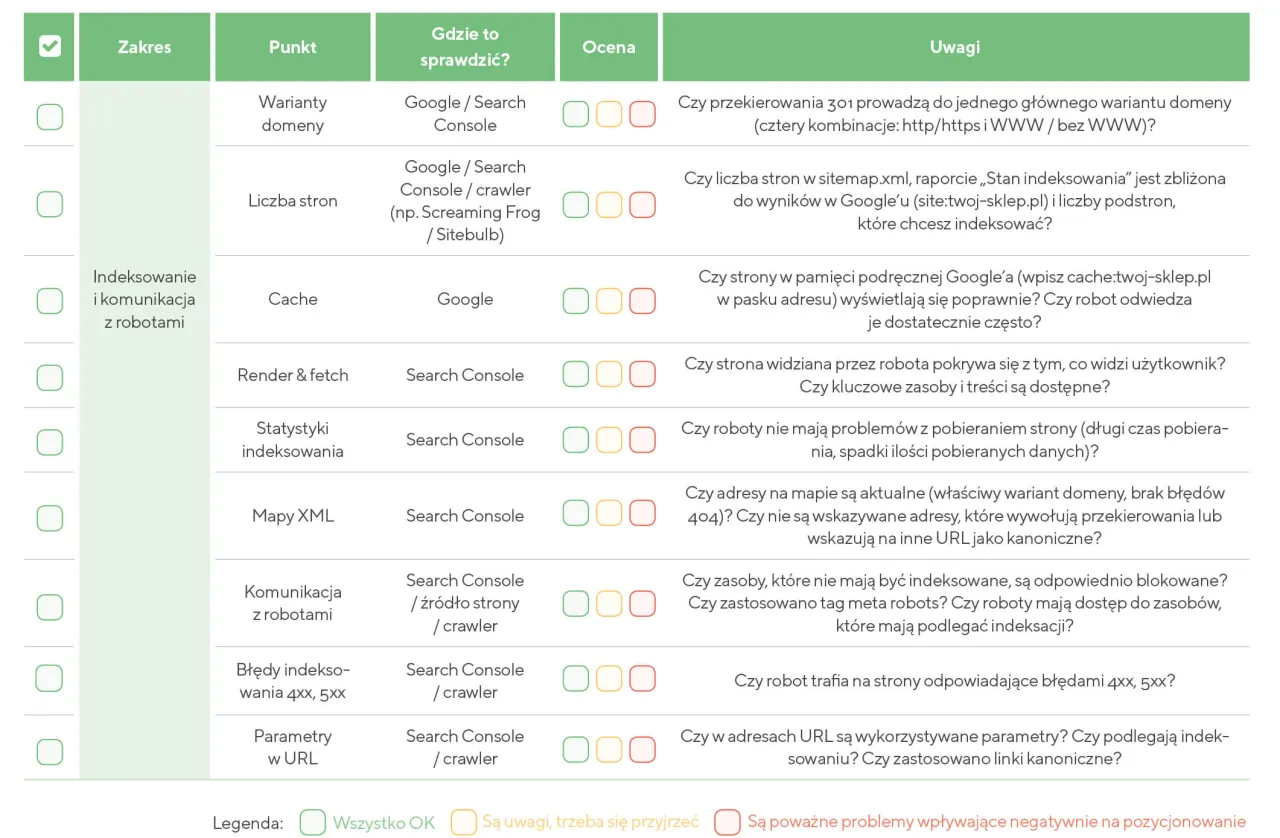This screenshot has width=1280, height=838.
Task: Select red rating for Cache row
Action: pyautogui.click(x=642, y=300)
